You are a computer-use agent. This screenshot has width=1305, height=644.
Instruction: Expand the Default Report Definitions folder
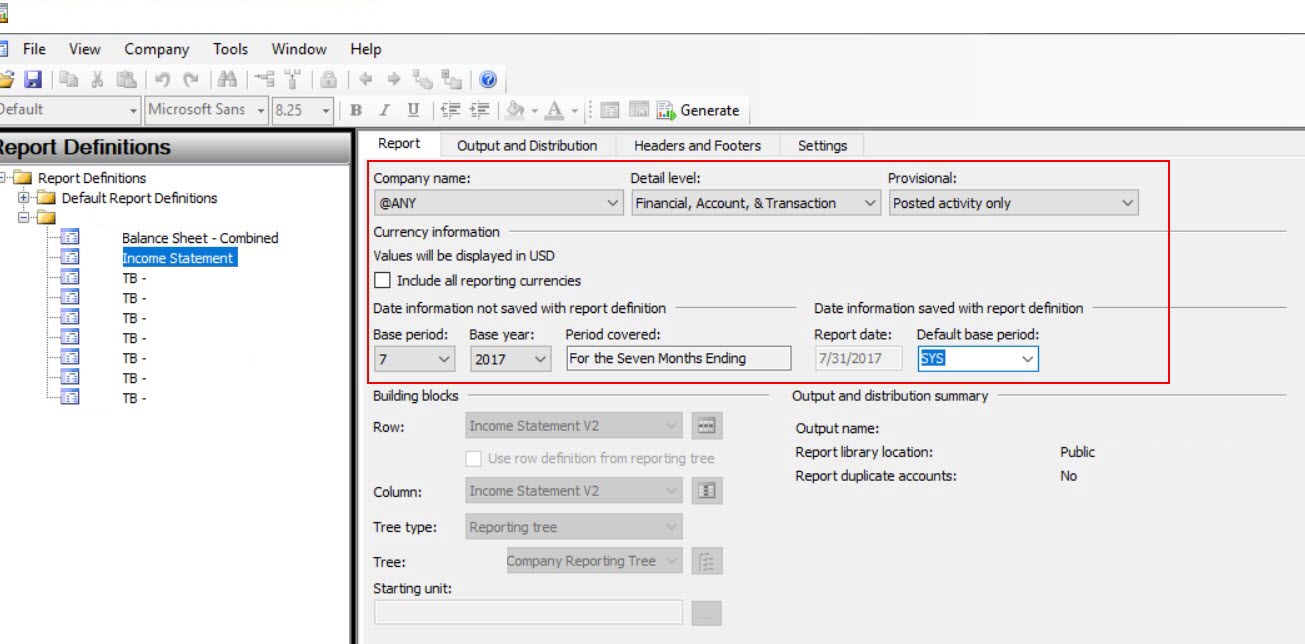(x=24, y=198)
